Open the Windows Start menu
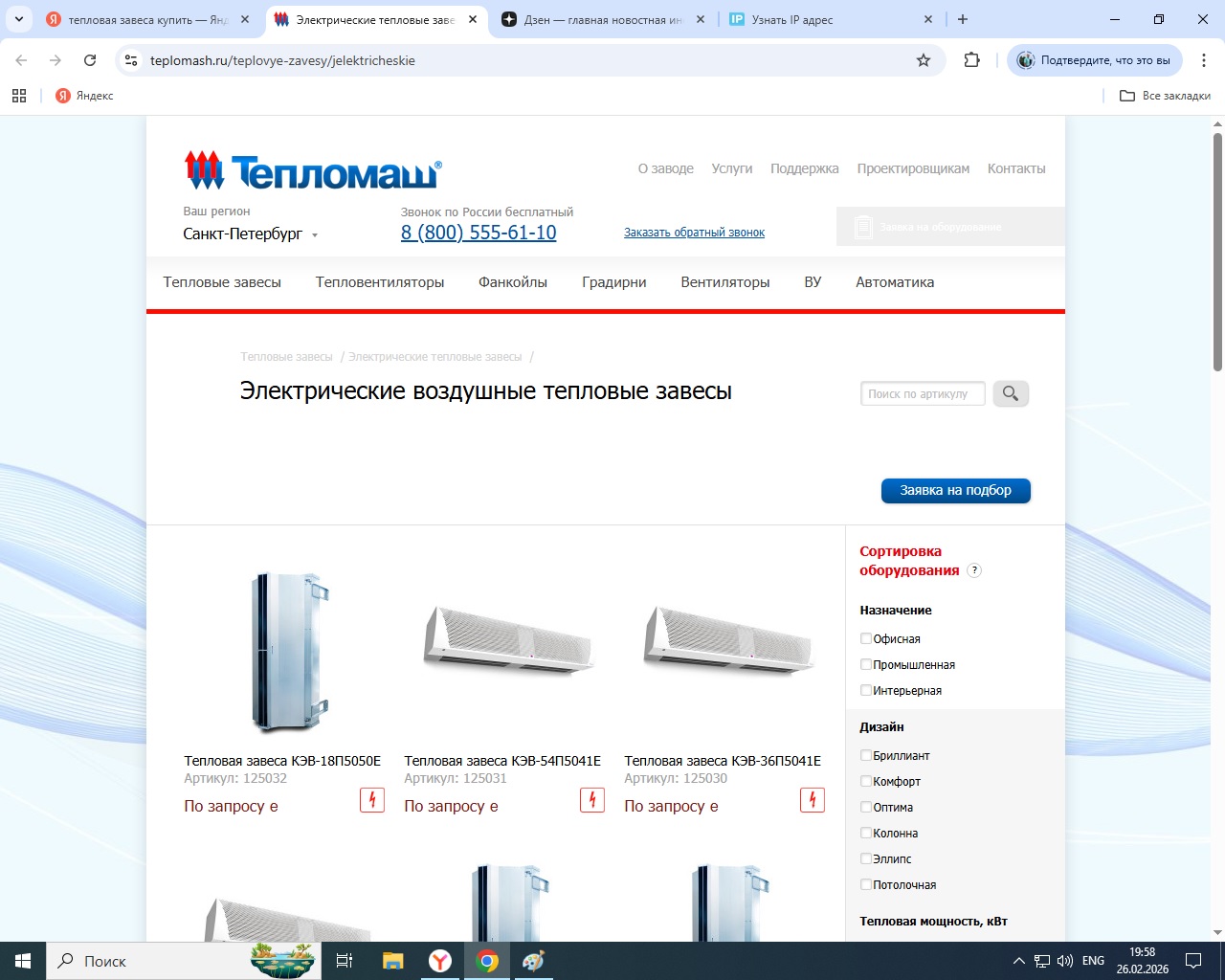Viewport: 1225px width, 980px height. click(x=23, y=961)
